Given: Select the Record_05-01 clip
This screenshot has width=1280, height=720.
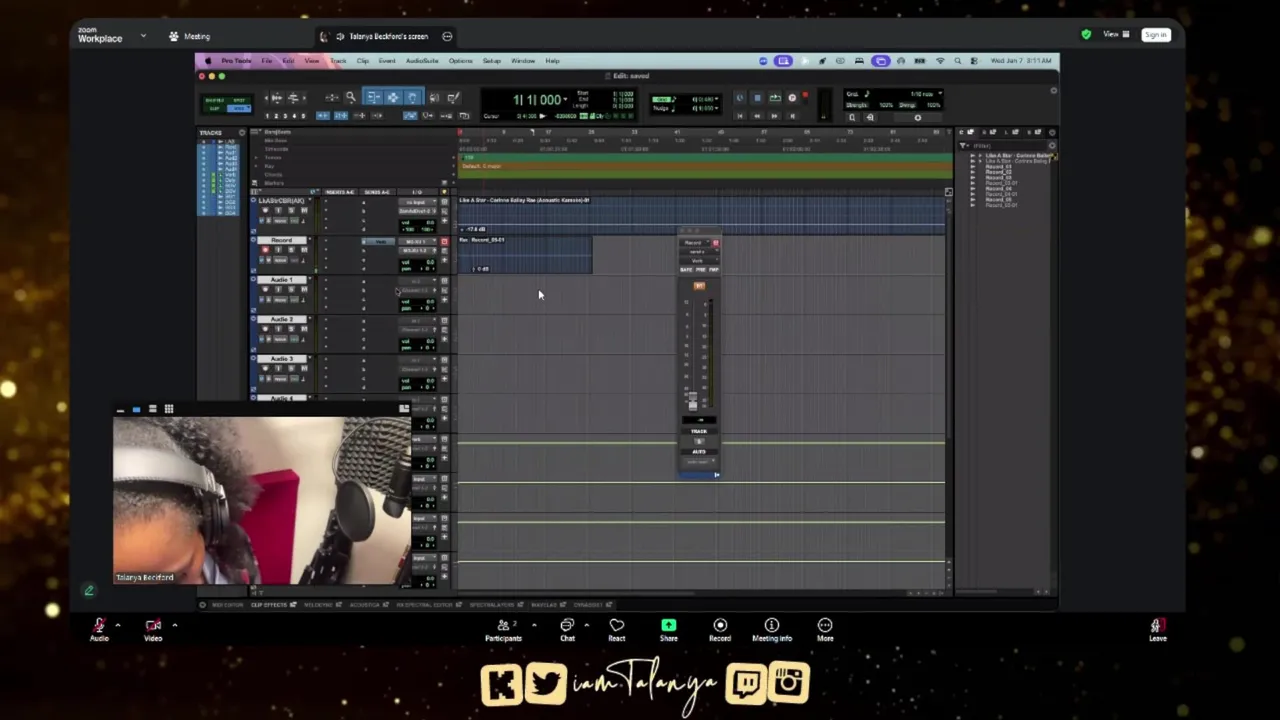Looking at the screenshot, I should coord(525,254).
